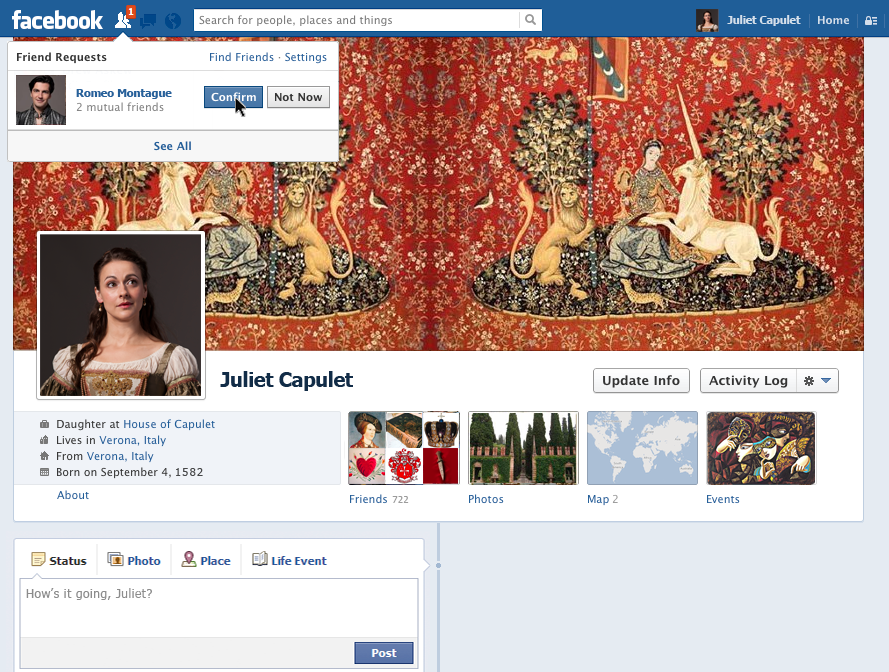
Task: Click the privacy lock icon in header
Action: coord(869,20)
